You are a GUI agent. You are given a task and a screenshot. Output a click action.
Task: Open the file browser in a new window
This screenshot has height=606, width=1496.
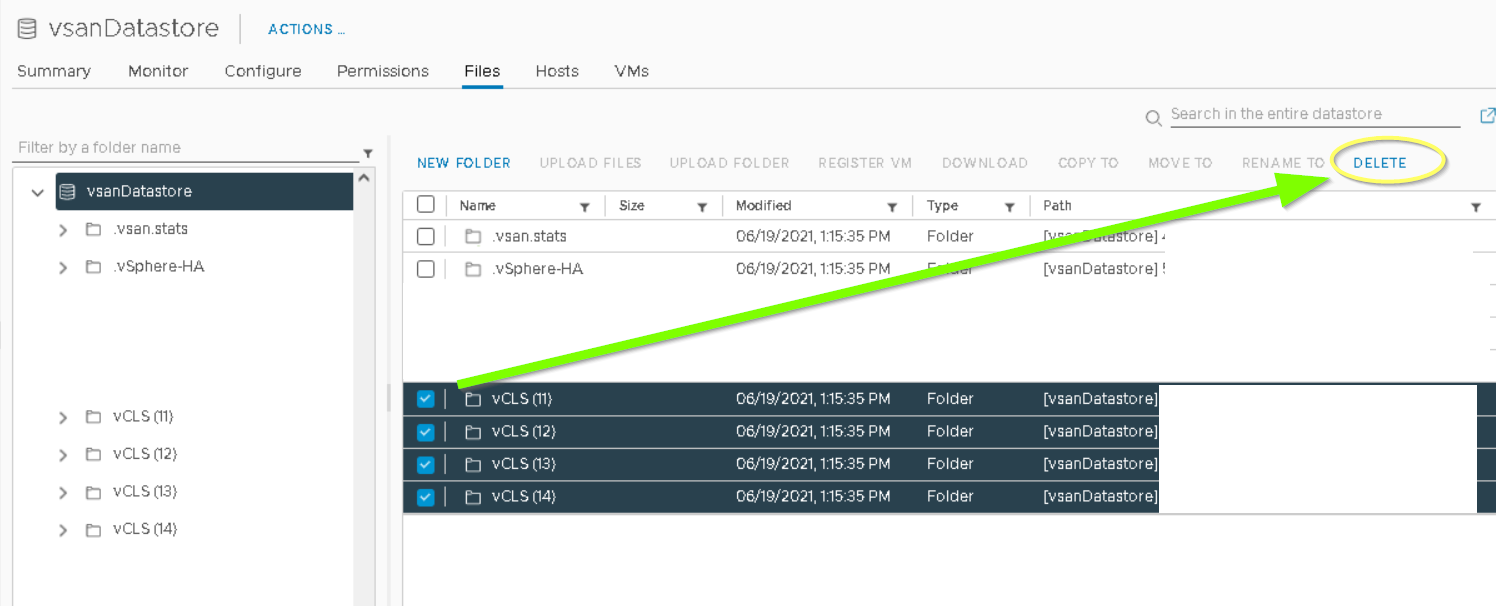click(x=1487, y=116)
